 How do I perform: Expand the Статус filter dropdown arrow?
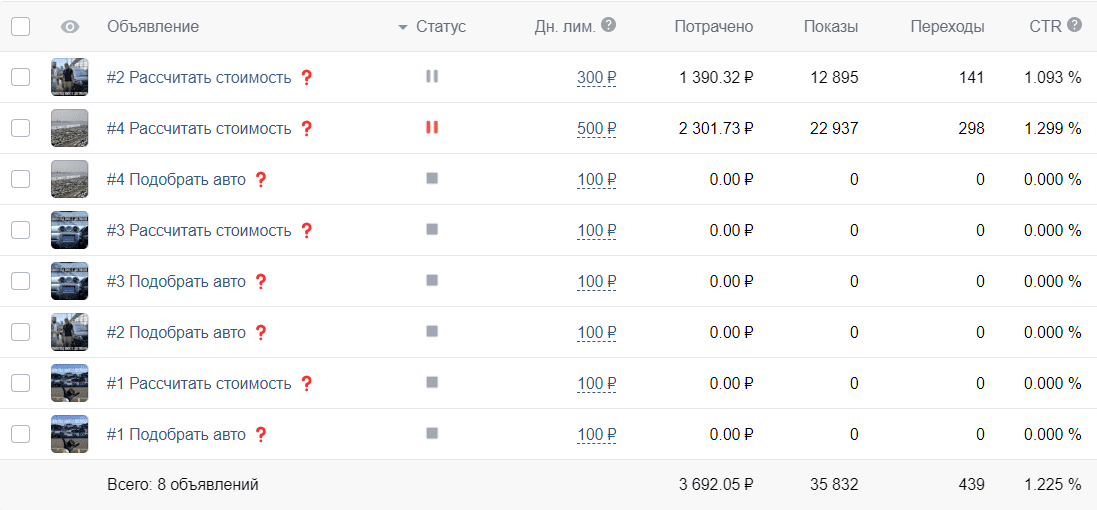tap(402, 27)
